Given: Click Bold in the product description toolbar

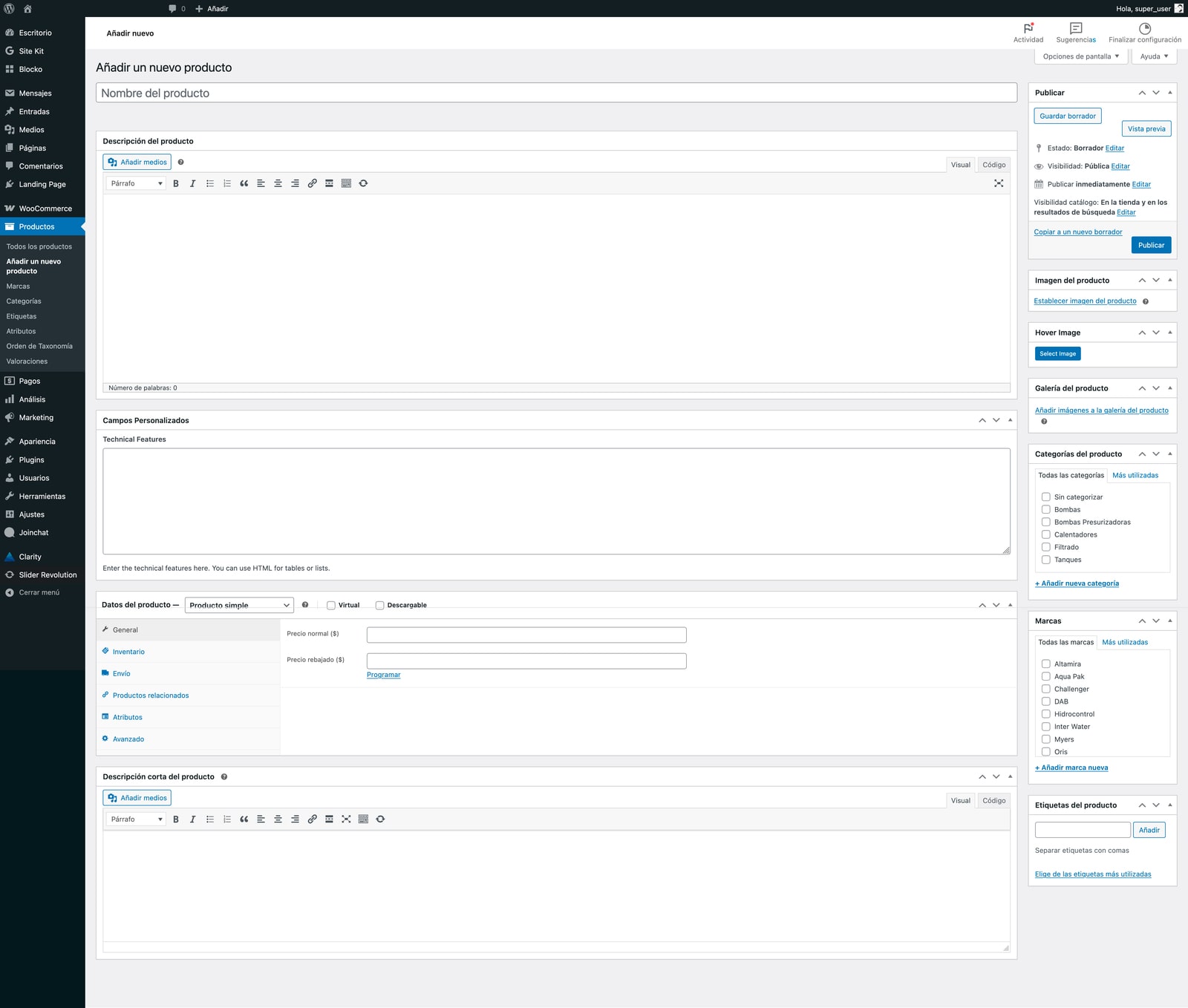Looking at the screenshot, I should (x=176, y=183).
